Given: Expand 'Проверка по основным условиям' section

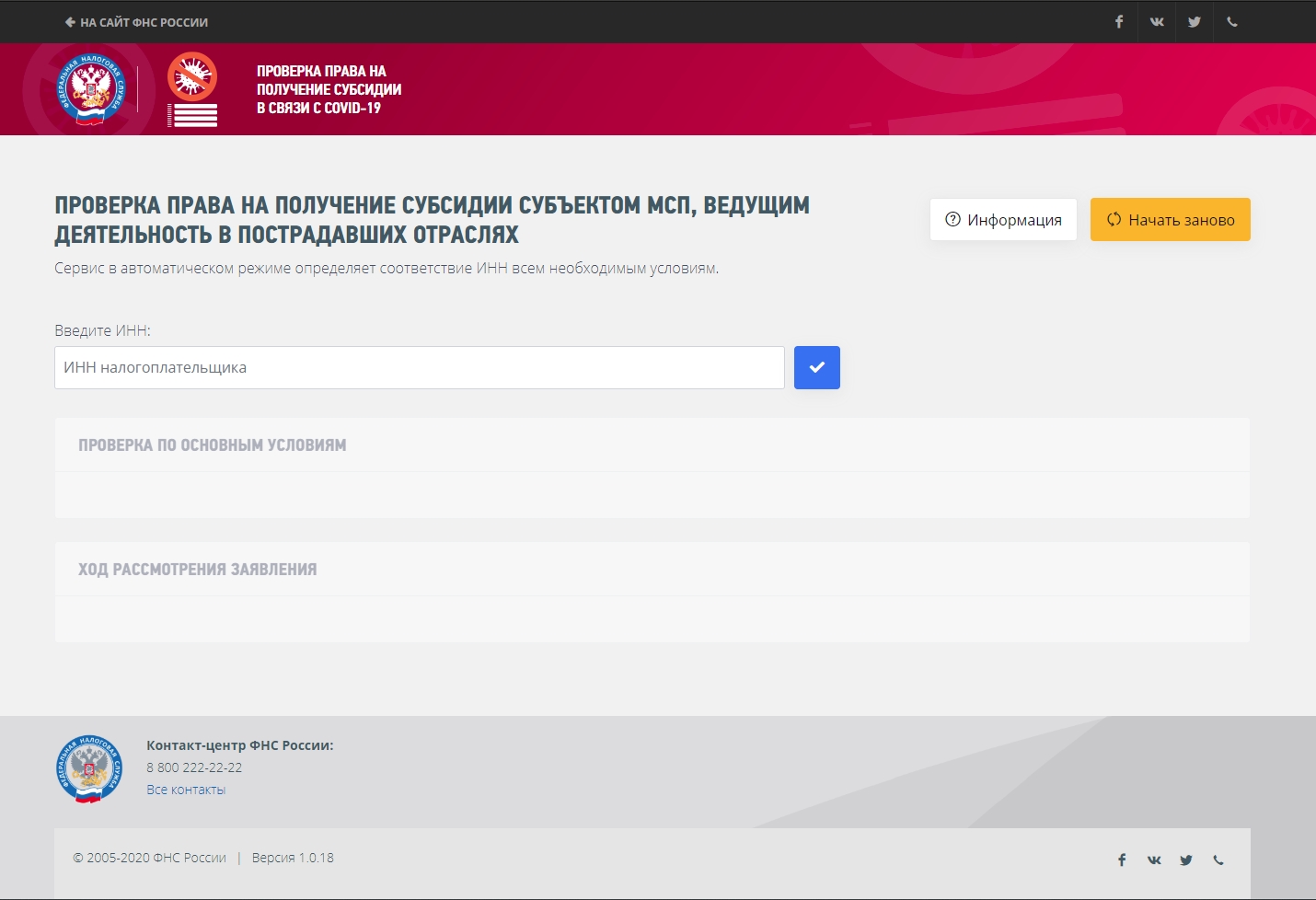Looking at the screenshot, I should (213, 445).
